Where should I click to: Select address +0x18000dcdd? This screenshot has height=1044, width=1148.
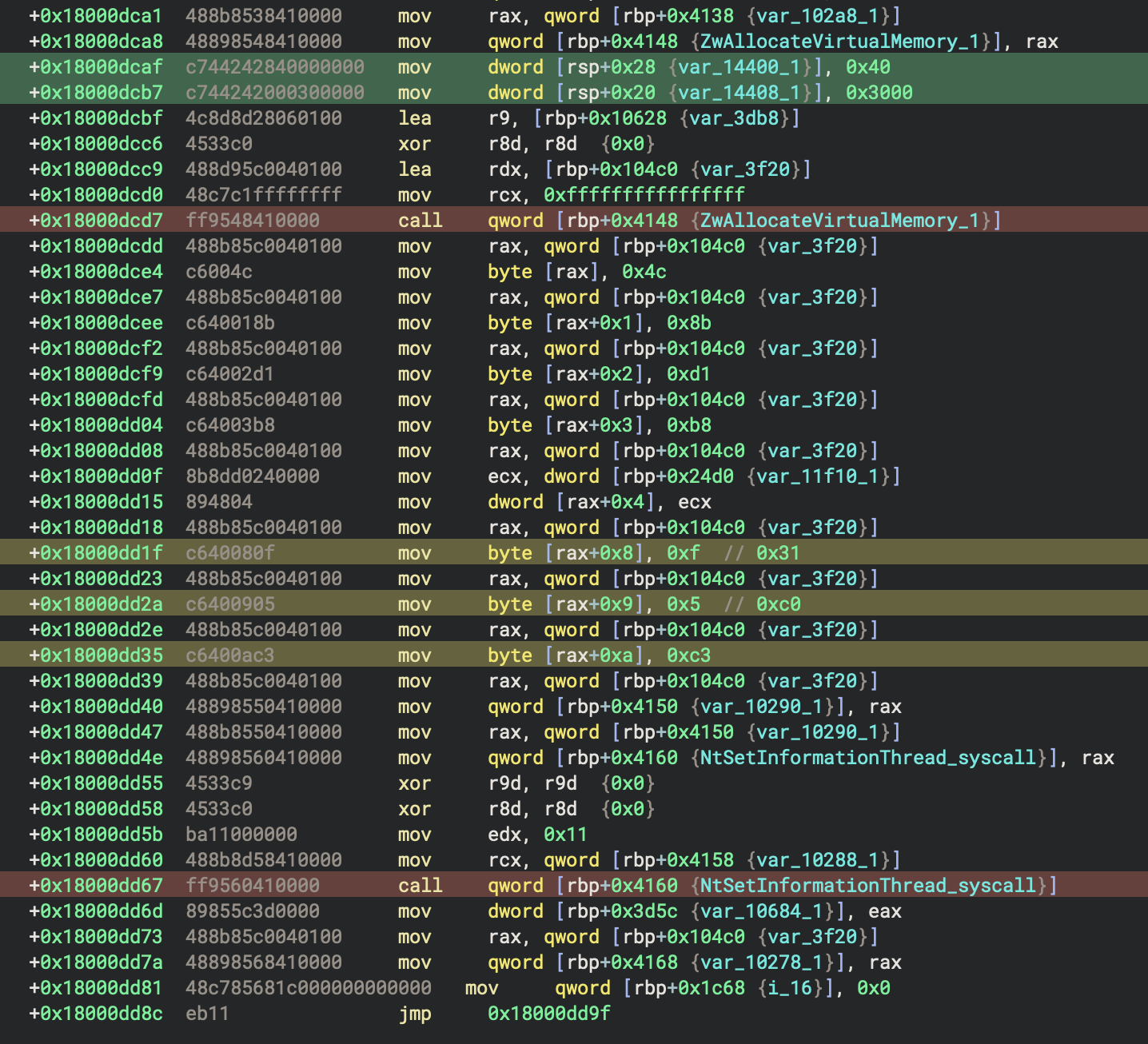click(x=96, y=246)
